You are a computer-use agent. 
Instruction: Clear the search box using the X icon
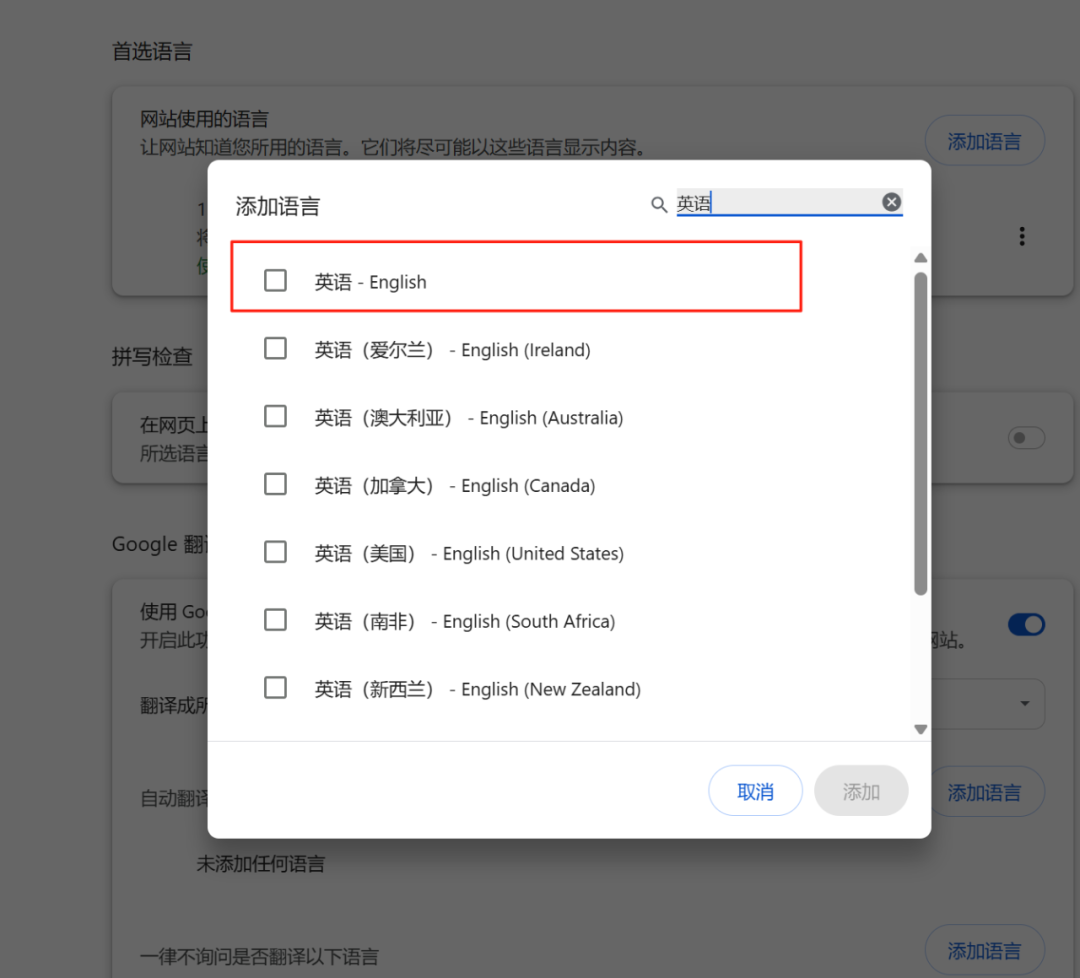[891, 201]
